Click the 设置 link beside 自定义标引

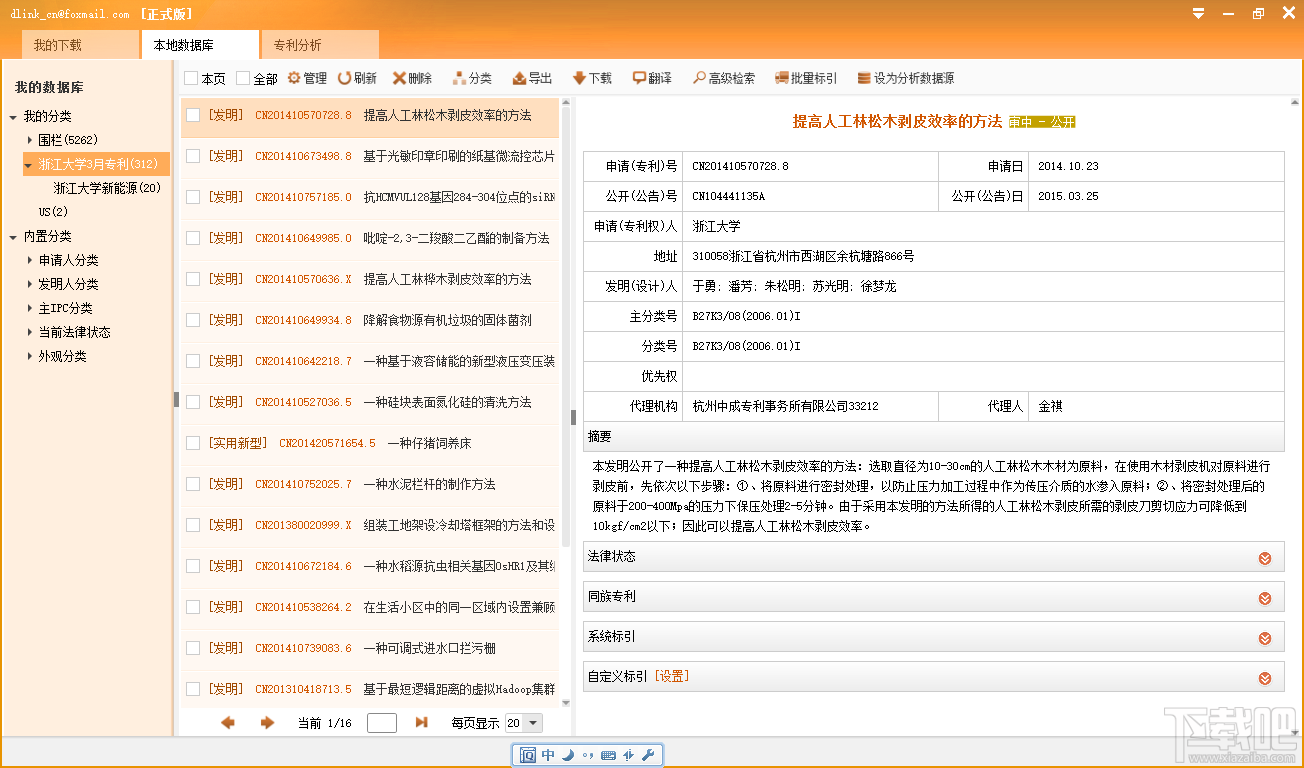pyautogui.click(x=671, y=676)
